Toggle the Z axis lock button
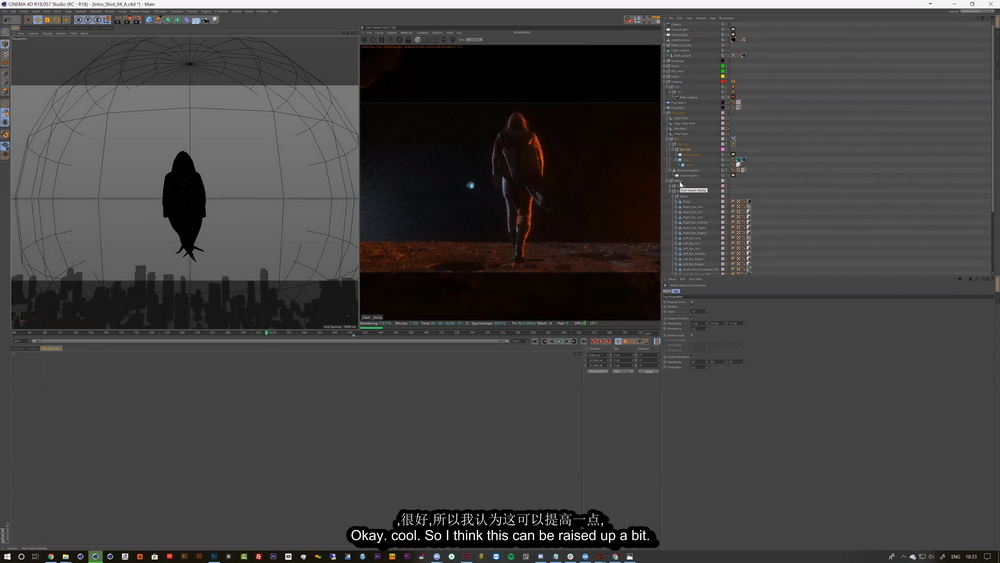Image resolution: width=1000 pixels, height=563 pixels. click(97, 19)
